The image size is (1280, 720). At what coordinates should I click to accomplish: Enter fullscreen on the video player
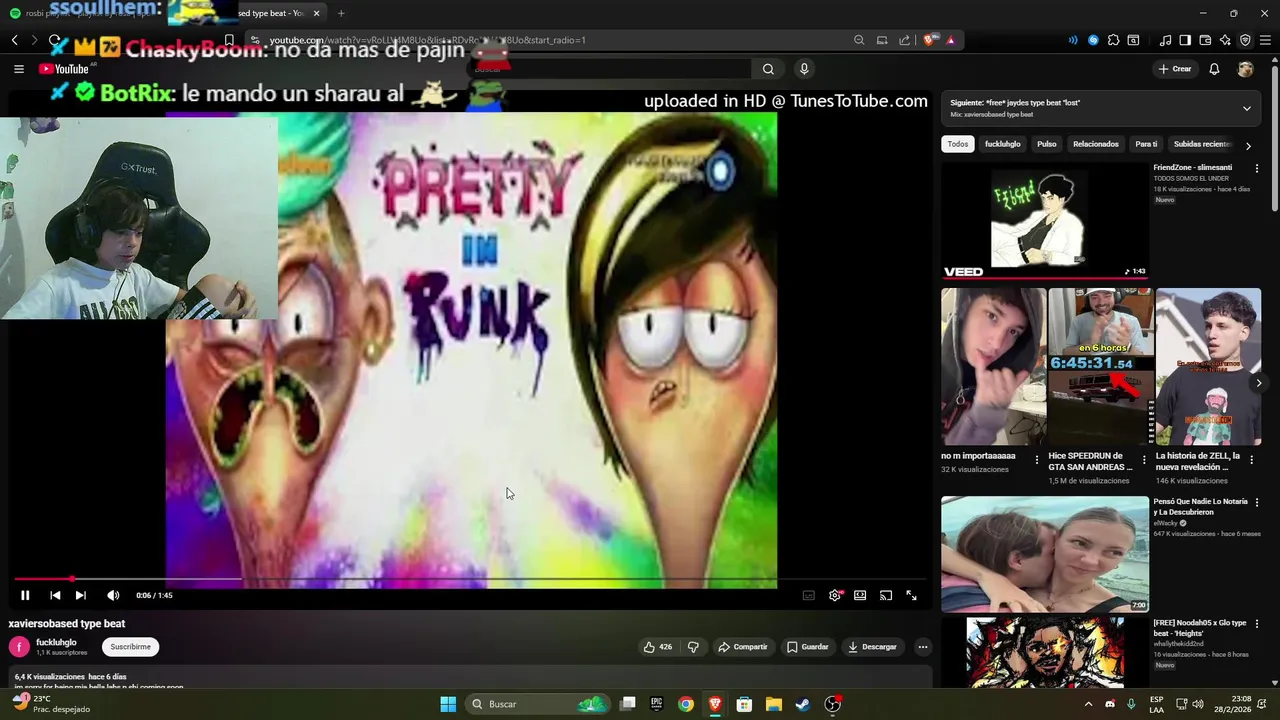[x=912, y=595]
